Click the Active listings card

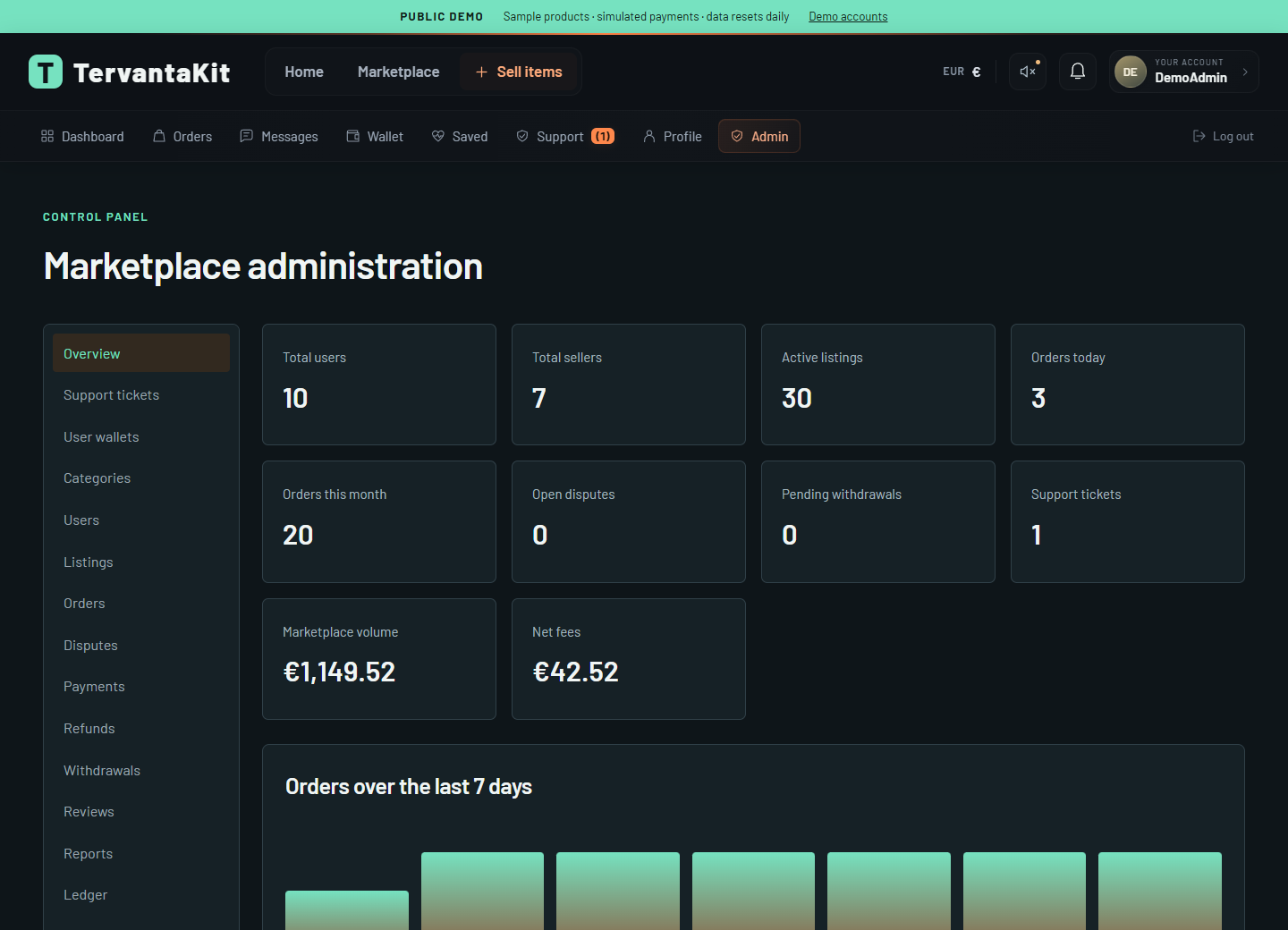coord(878,385)
